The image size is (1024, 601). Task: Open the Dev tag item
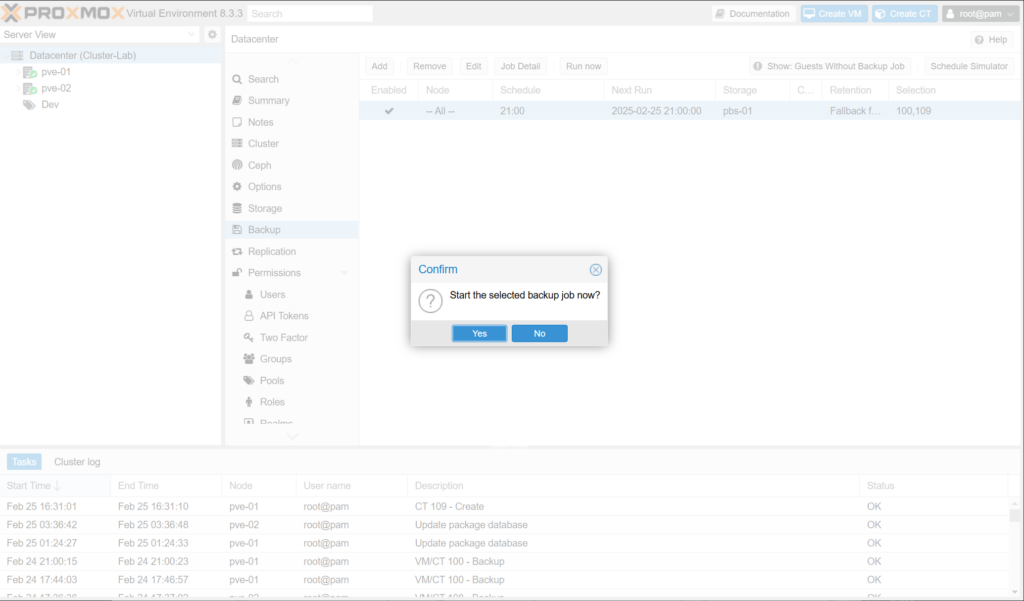tap(50, 104)
